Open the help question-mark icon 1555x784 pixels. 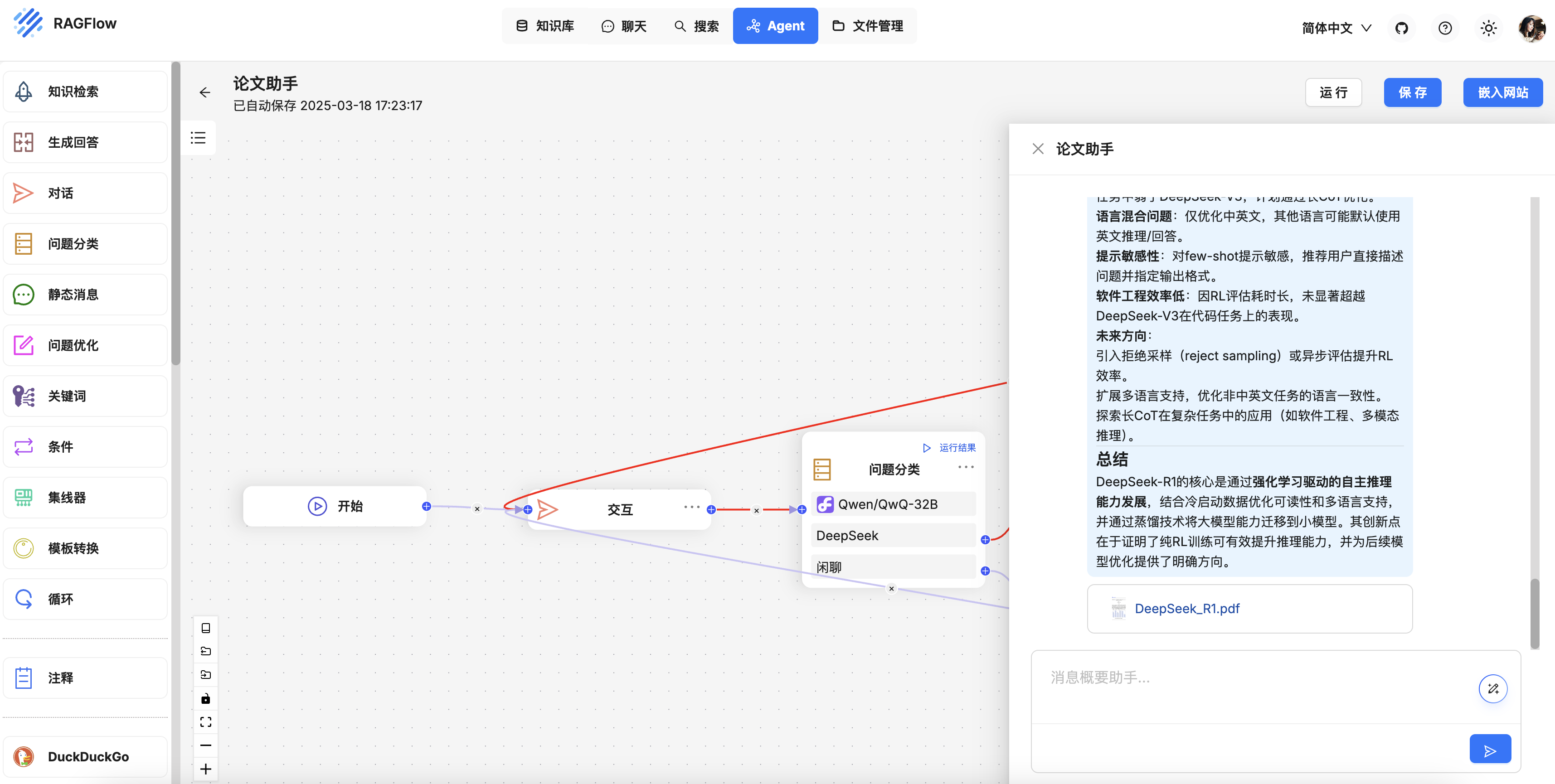[x=1444, y=28]
